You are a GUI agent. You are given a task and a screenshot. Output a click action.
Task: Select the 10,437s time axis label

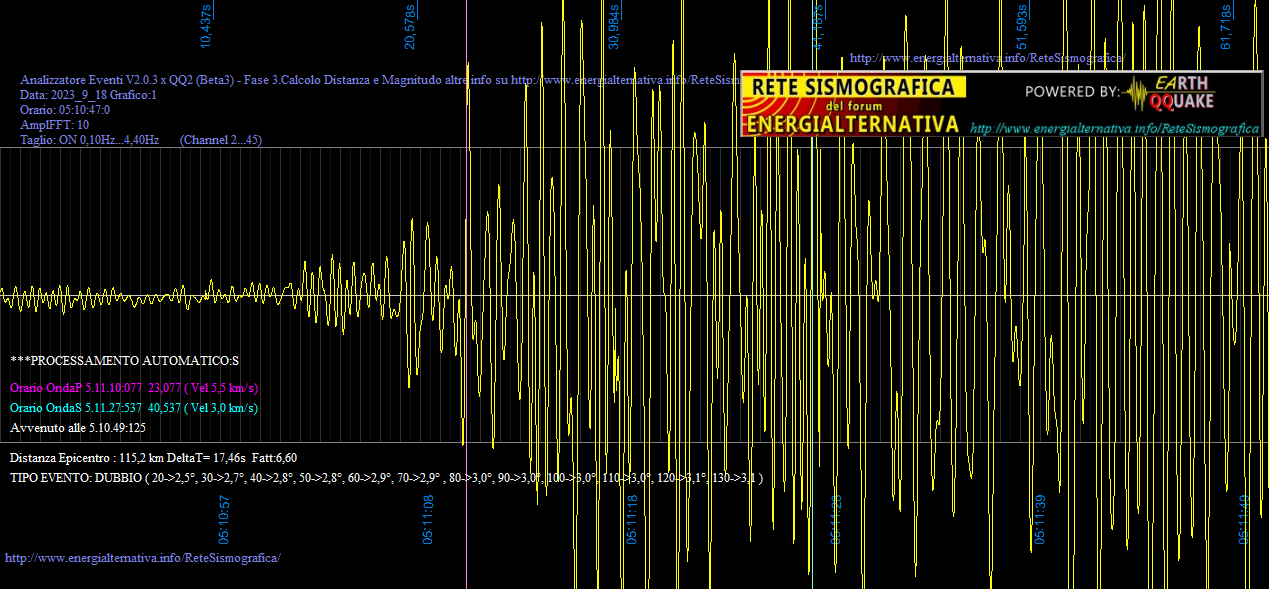206,26
